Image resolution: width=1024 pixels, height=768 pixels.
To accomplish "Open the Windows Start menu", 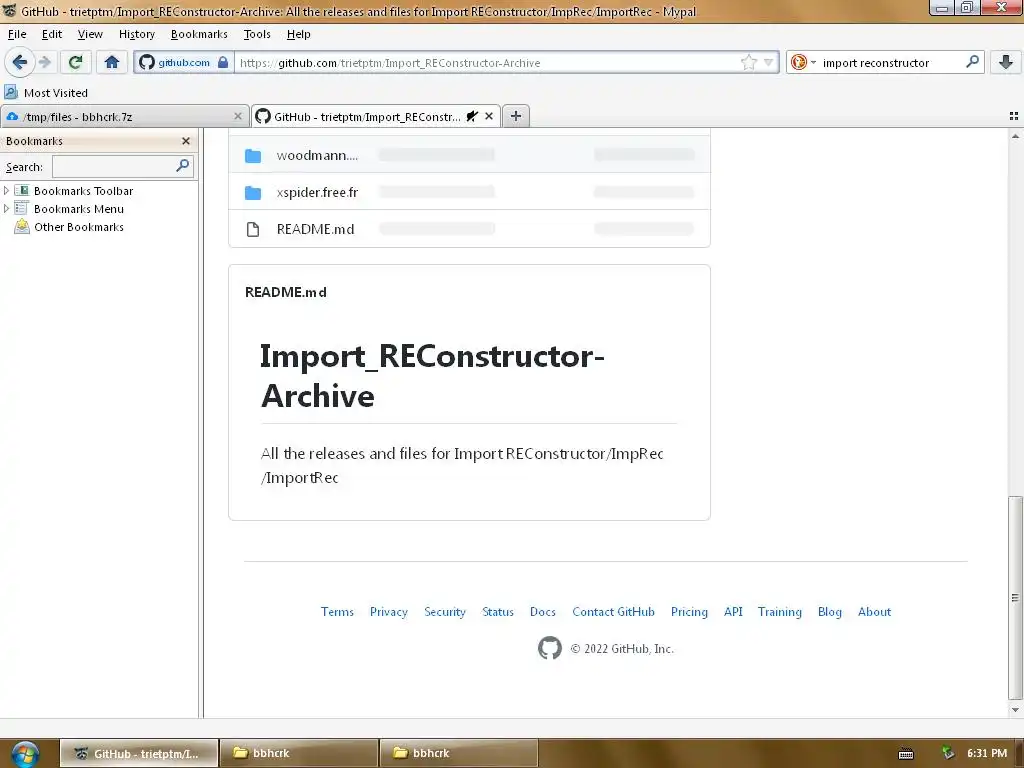I will click(25, 754).
